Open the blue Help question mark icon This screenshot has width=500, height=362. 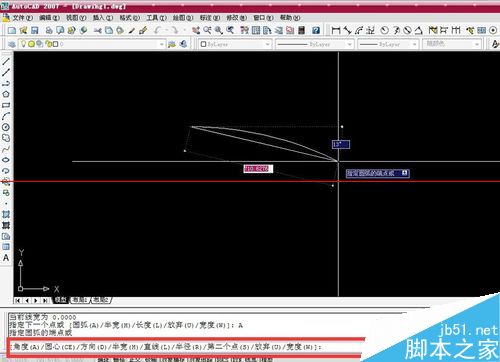tap(316, 31)
